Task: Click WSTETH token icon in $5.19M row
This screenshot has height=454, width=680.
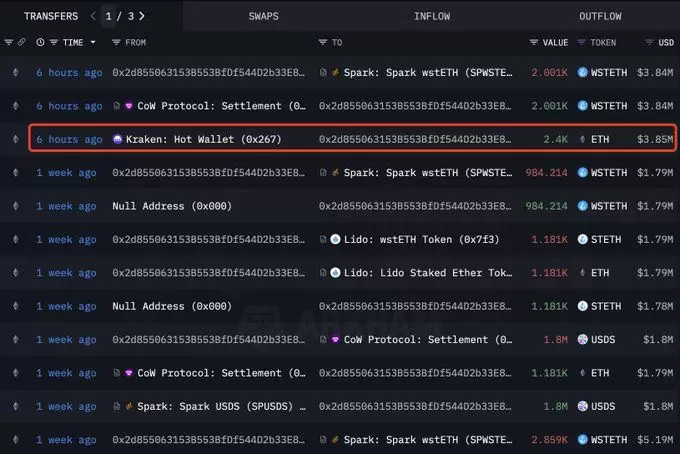Action: [582, 440]
